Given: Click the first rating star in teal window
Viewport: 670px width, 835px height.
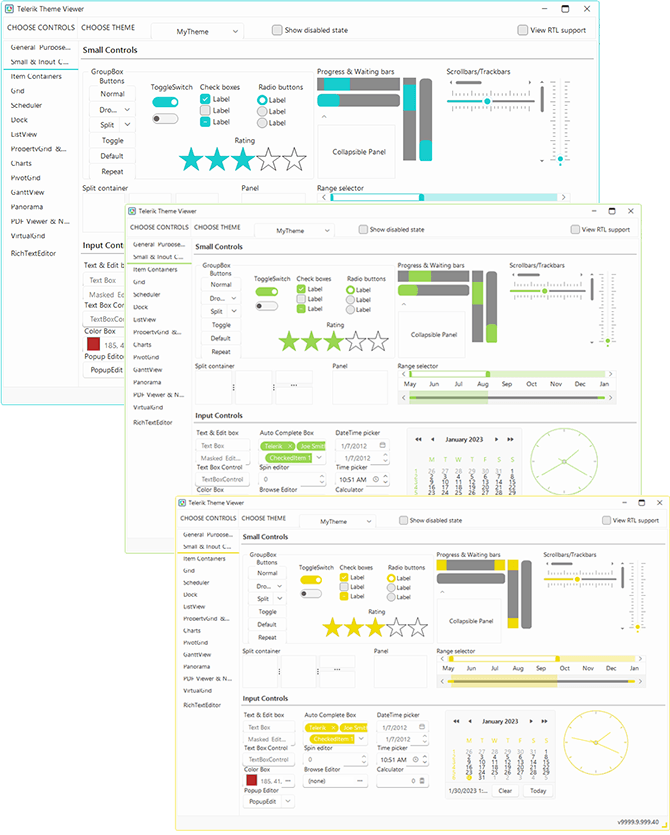Looking at the screenshot, I should pyautogui.click(x=191, y=159).
